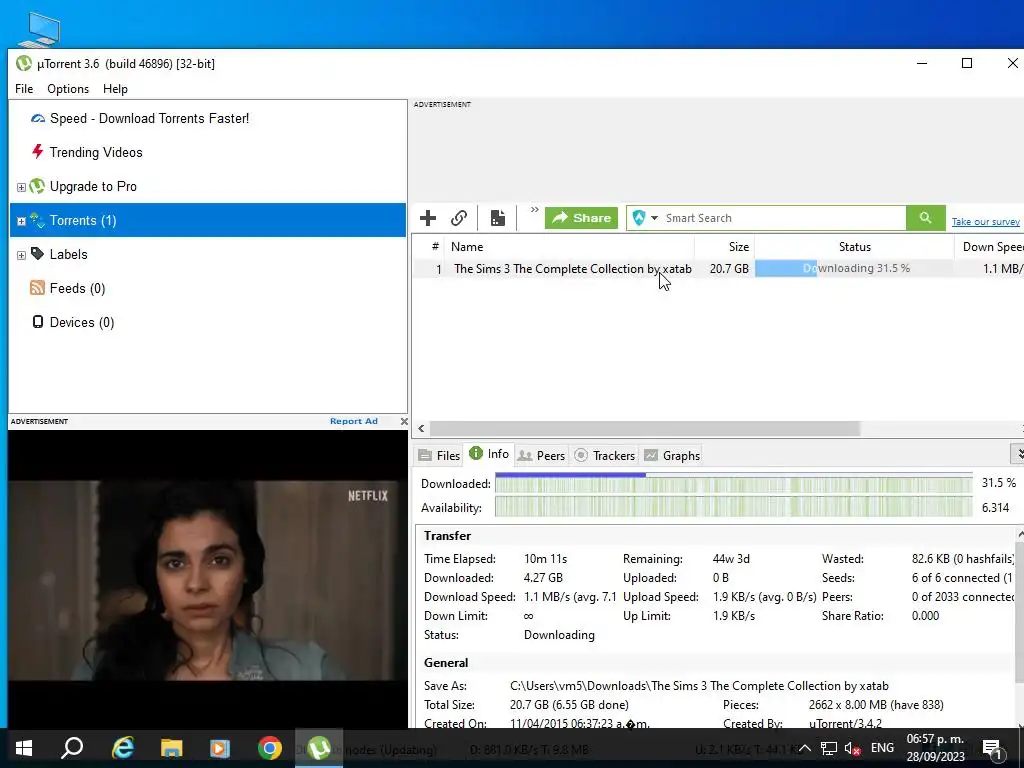Click the green search magnifier button
This screenshot has height=768, width=1024.
(x=925, y=218)
